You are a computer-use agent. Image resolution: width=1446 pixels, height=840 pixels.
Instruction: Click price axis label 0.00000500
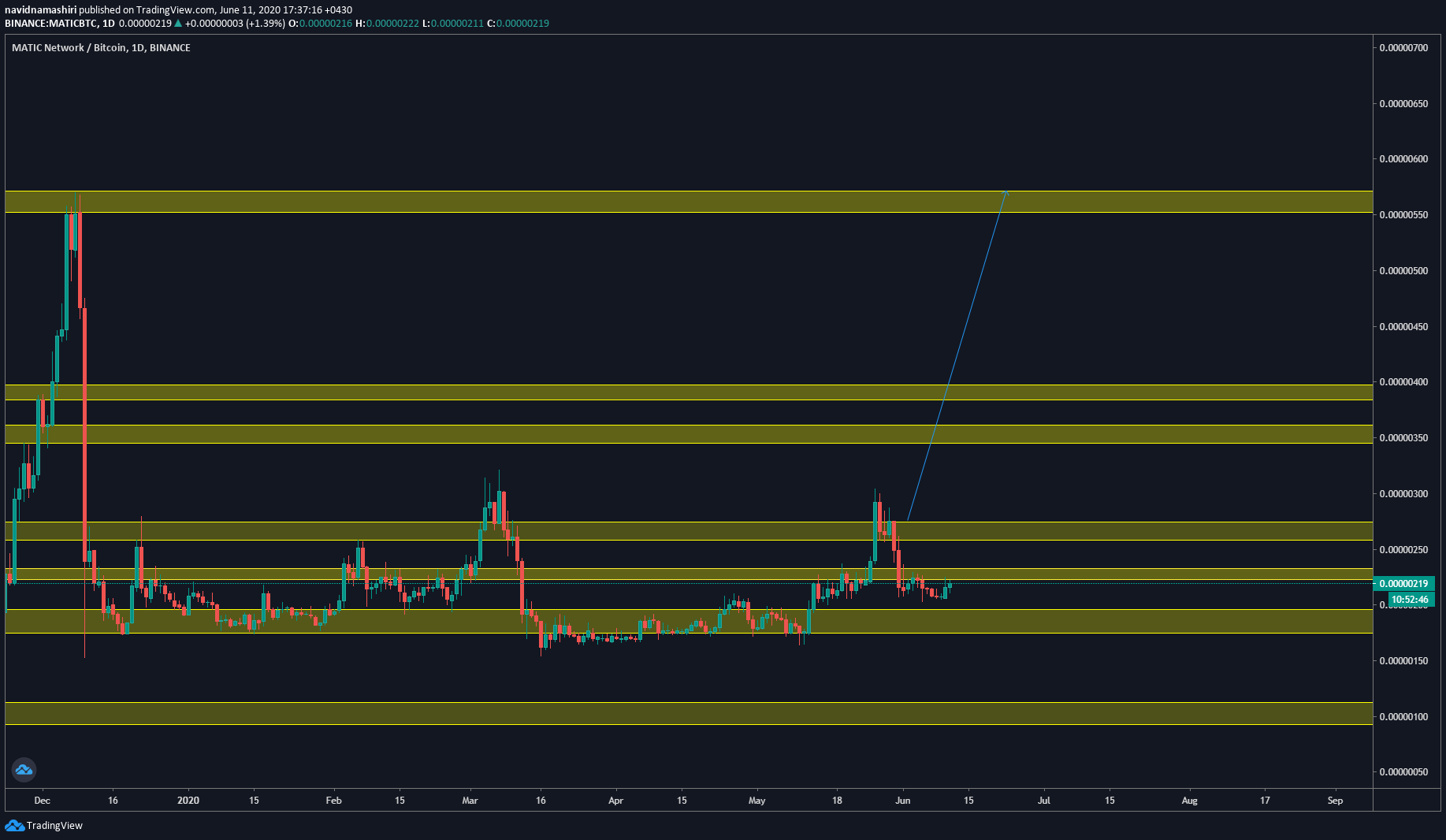tap(1403, 271)
